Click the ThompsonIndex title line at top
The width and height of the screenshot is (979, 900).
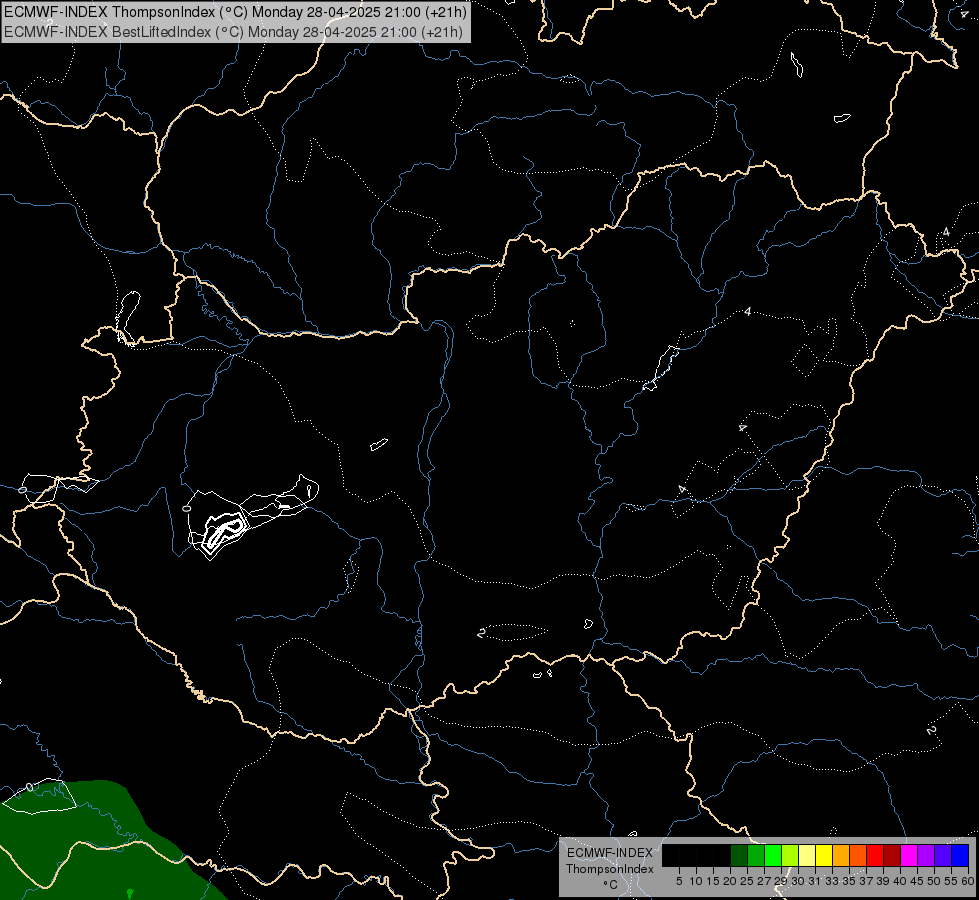(235, 11)
